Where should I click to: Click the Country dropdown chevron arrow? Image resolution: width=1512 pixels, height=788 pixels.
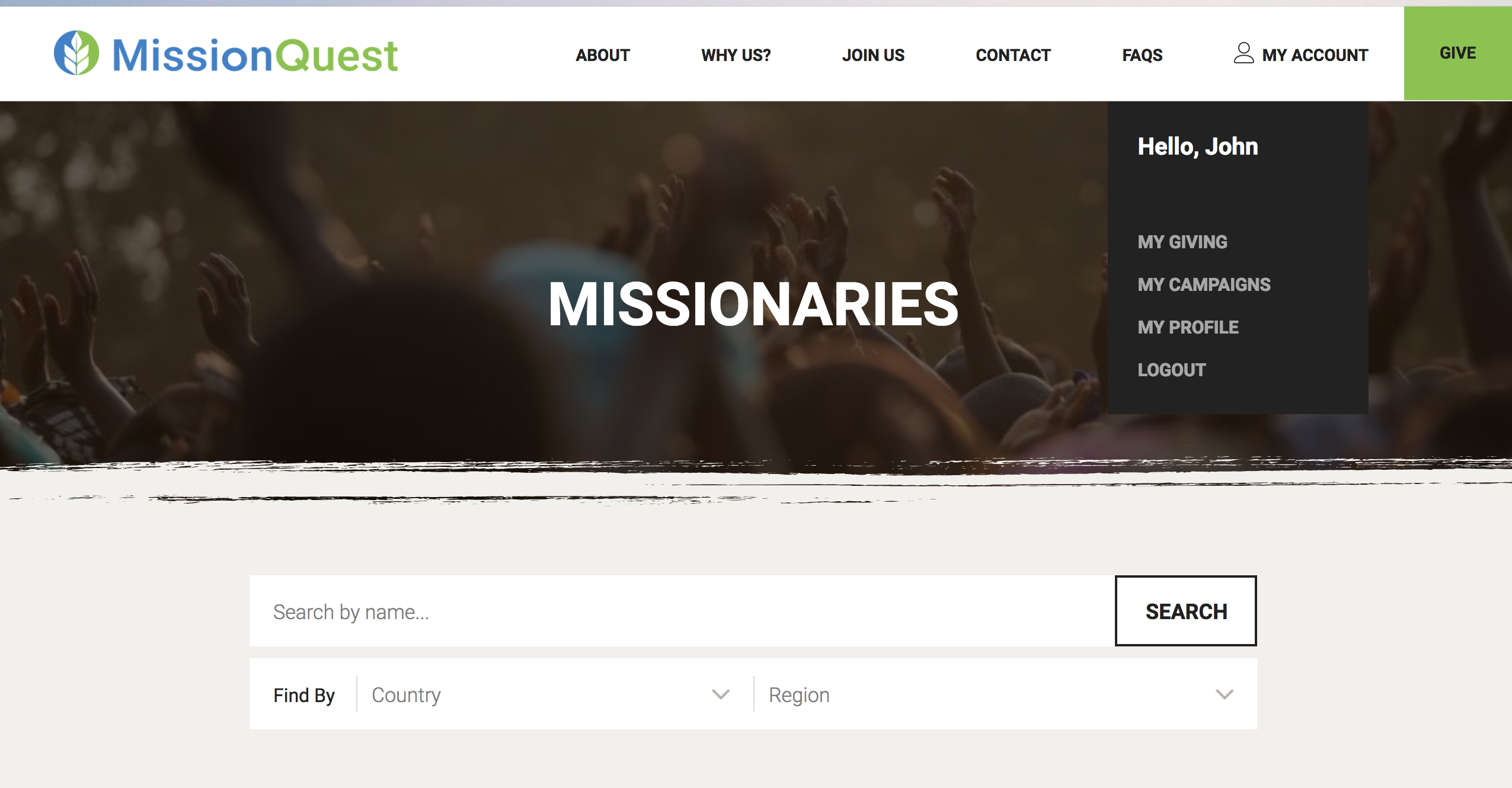click(x=721, y=694)
